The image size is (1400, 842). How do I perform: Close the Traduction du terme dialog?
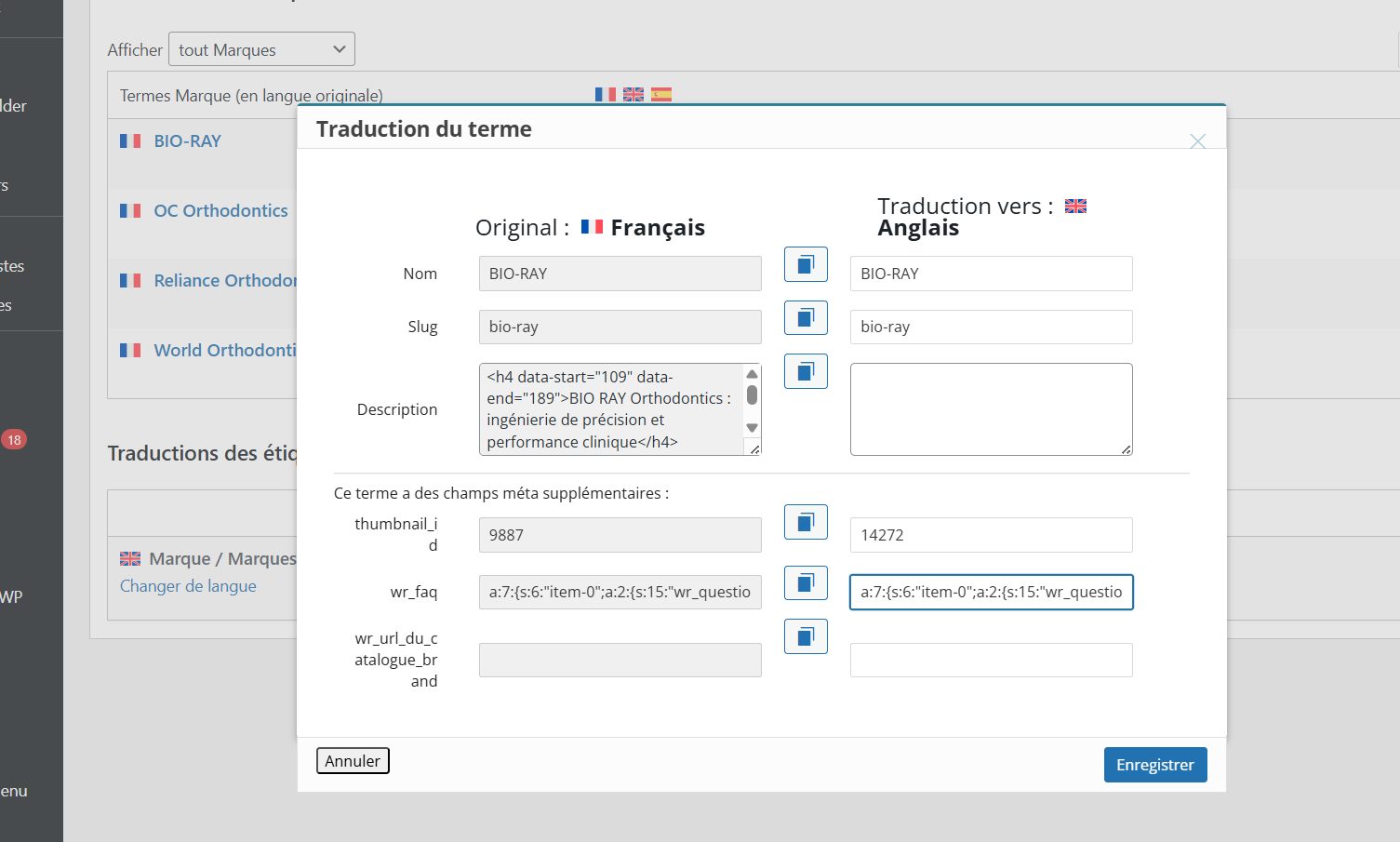1197,141
